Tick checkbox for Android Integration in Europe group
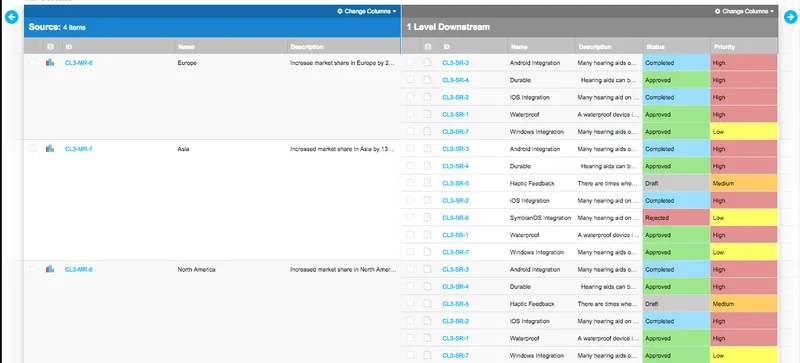 [x=410, y=62]
